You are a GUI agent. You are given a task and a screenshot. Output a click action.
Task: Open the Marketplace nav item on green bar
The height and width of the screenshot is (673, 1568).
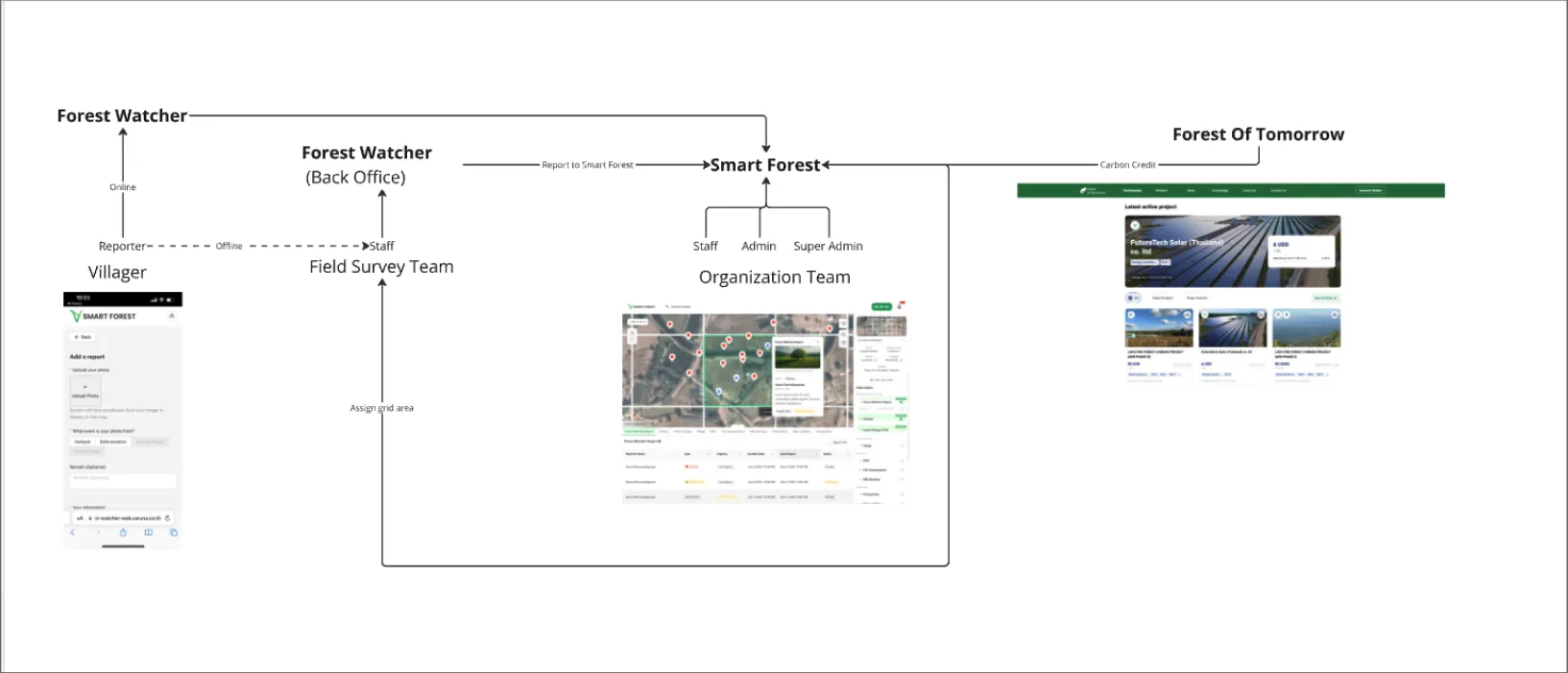[x=1133, y=190]
